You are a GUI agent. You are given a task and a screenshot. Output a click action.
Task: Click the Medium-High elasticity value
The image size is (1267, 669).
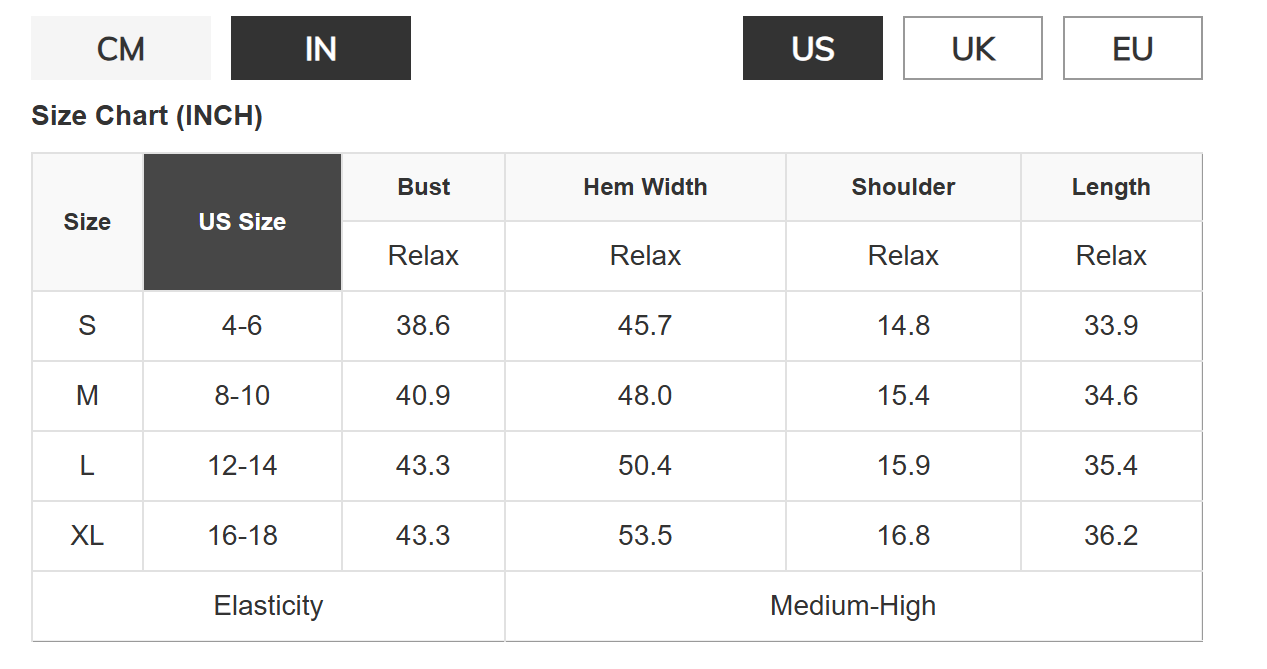[853, 606]
